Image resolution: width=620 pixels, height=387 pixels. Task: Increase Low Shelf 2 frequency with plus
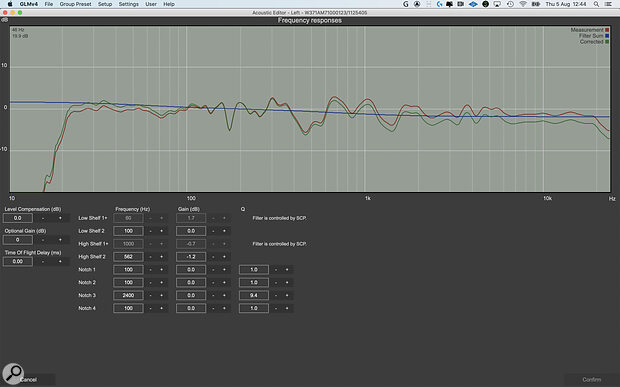tap(161, 231)
